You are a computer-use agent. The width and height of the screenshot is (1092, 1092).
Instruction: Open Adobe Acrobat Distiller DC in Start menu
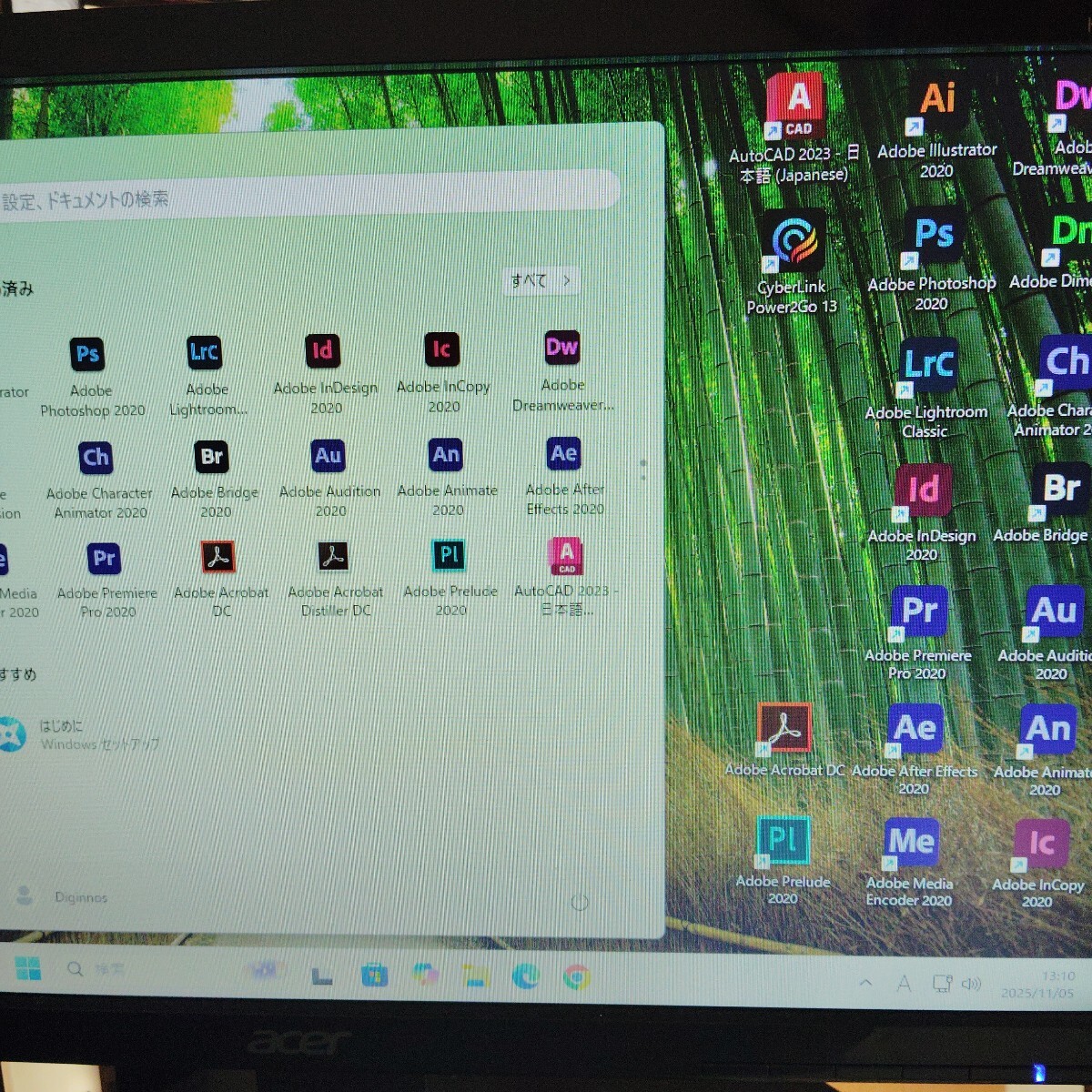point(335,578)
